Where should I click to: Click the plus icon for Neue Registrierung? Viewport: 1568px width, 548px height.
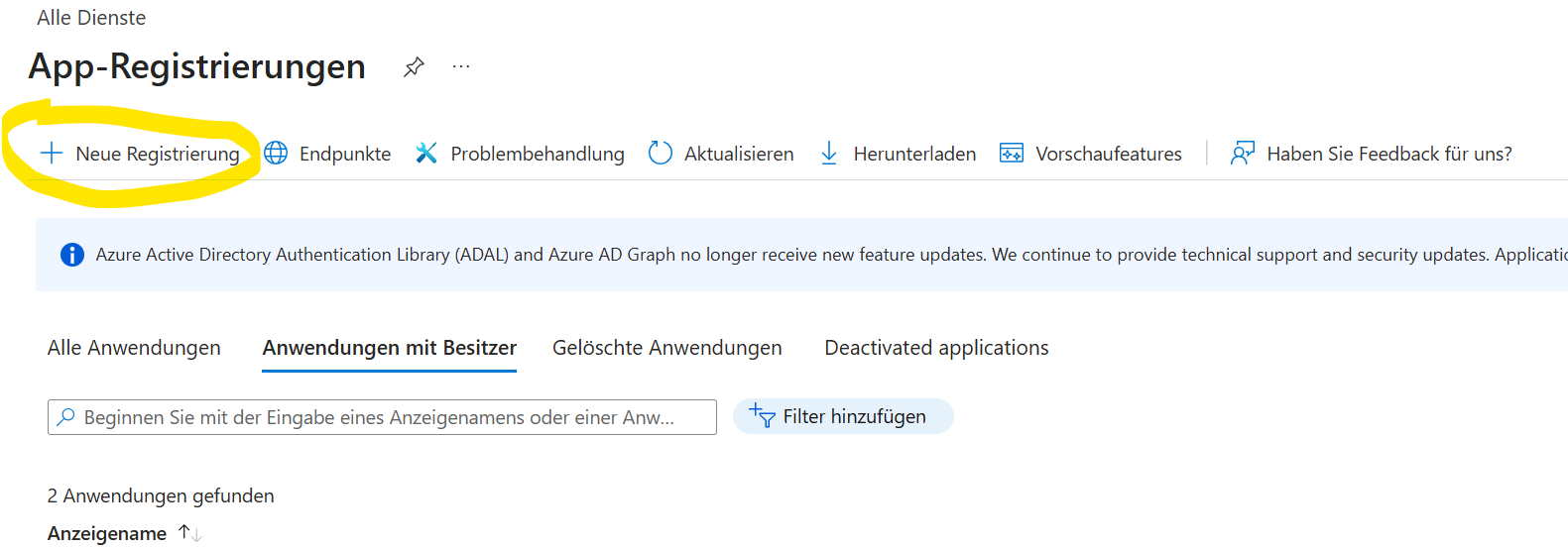click(x=52, y=154)
